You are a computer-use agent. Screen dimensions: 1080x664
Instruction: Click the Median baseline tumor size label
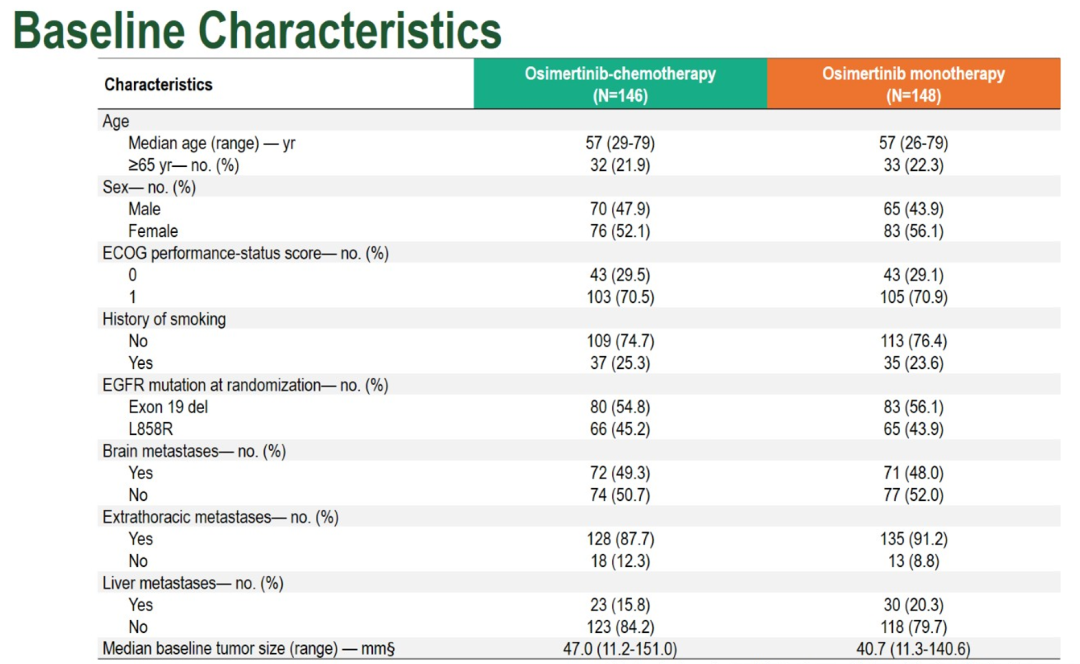[249, 649]
